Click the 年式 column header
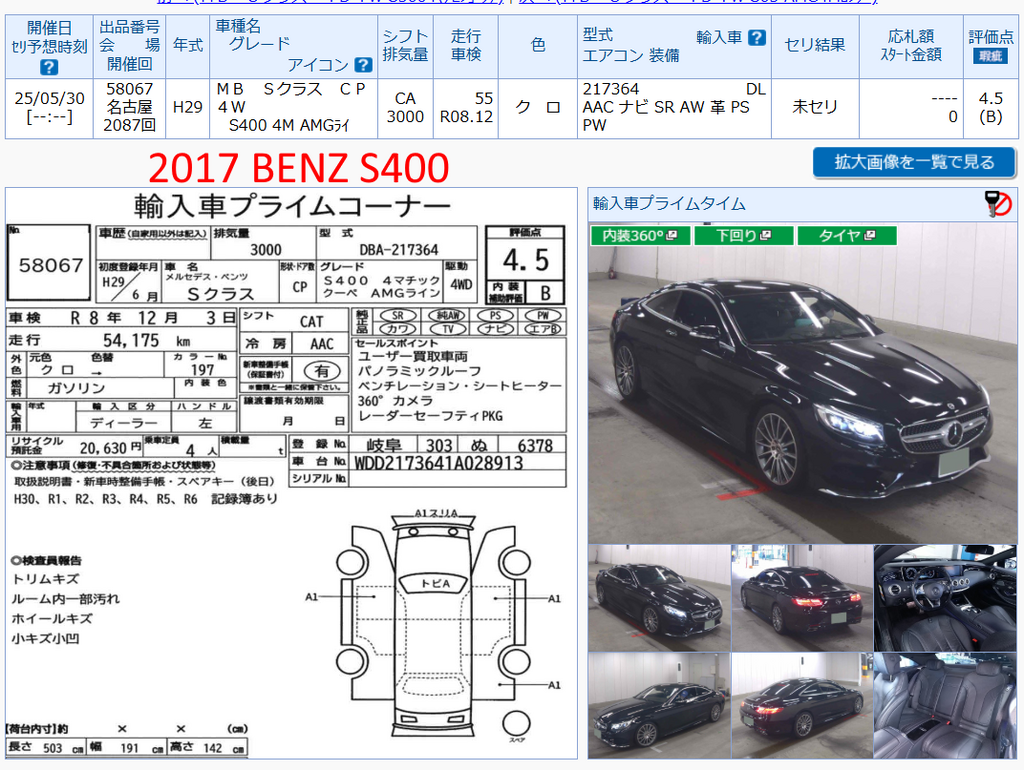Viewport: 1024px width, 770px height. [187, 45]
